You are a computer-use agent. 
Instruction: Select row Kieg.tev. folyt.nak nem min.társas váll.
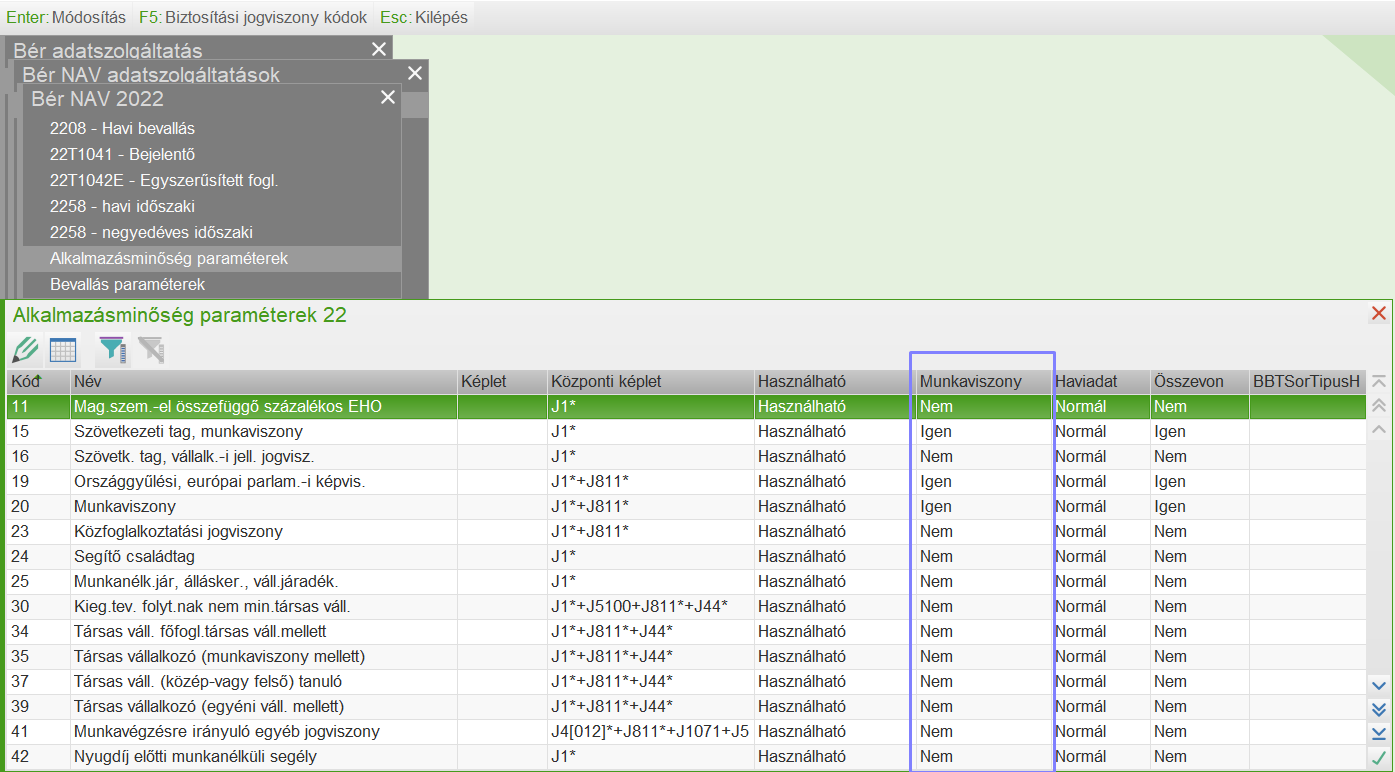686,607
